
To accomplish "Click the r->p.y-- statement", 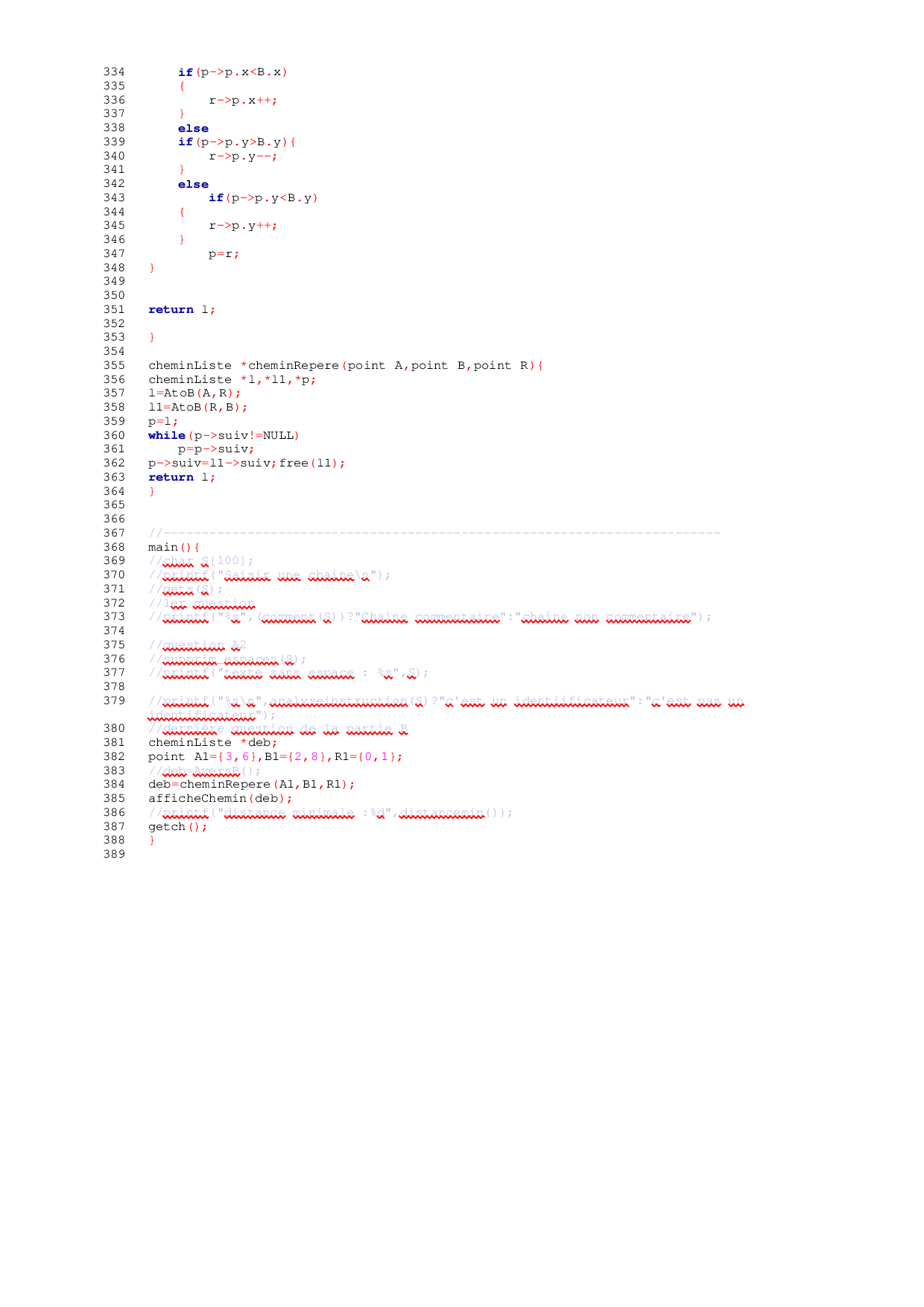I will pyautogui.click(x=243, y=156).
